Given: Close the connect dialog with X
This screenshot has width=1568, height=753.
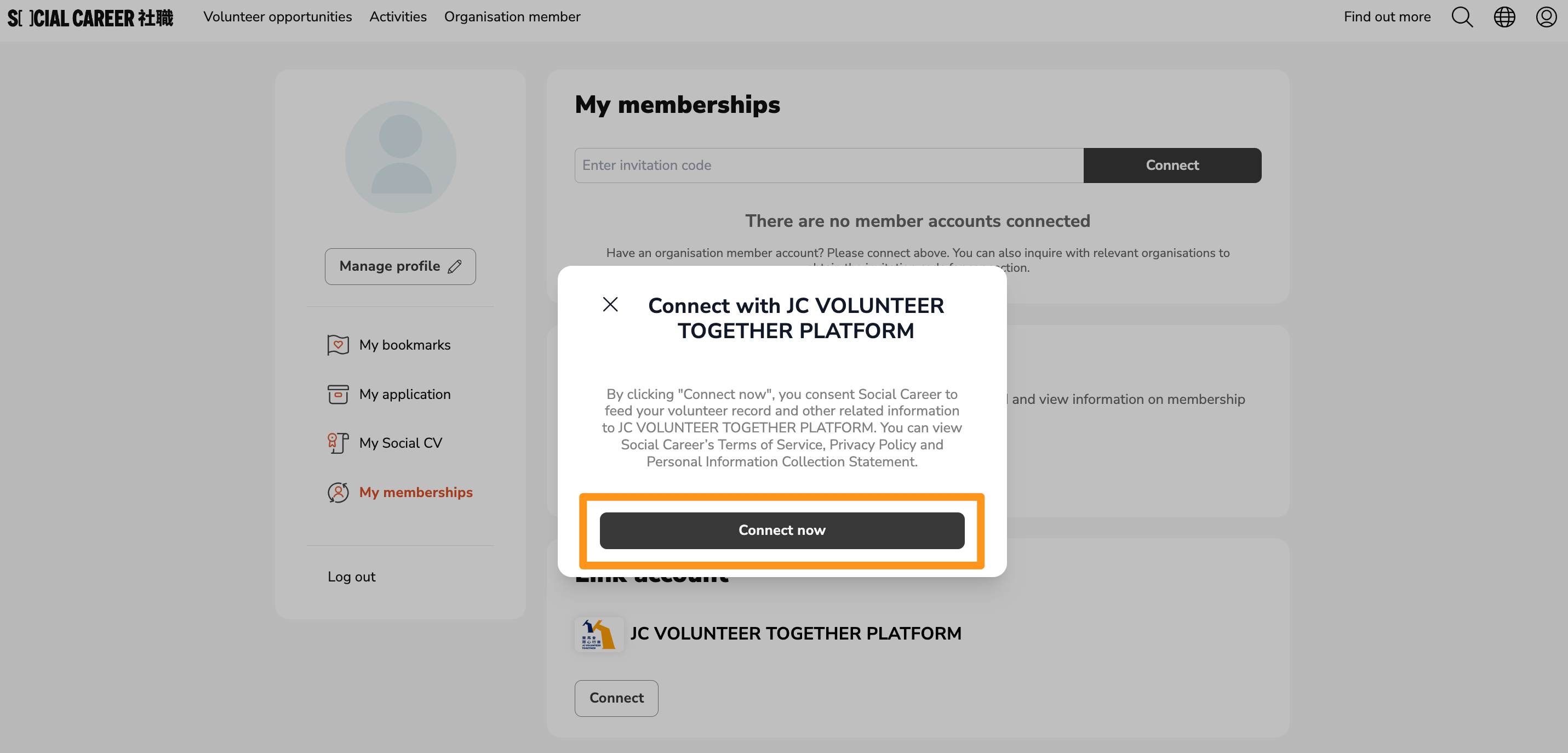Looking at the screenshot, I should coord(610,304).
